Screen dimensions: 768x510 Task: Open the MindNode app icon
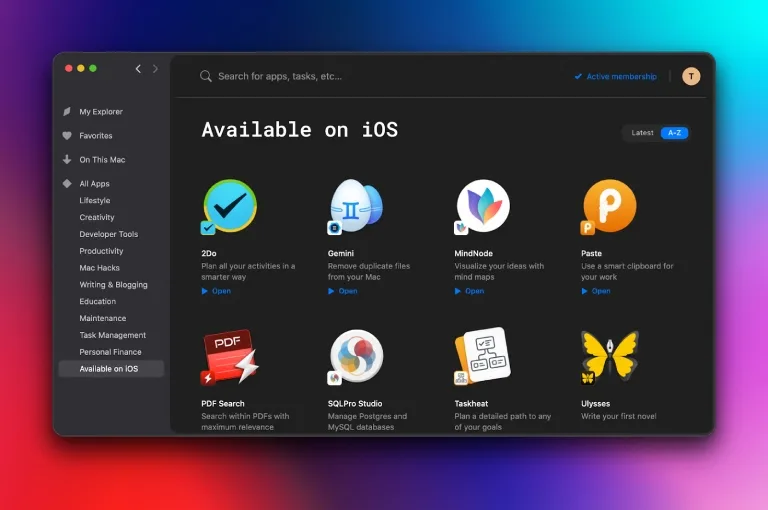pos(483,206)
